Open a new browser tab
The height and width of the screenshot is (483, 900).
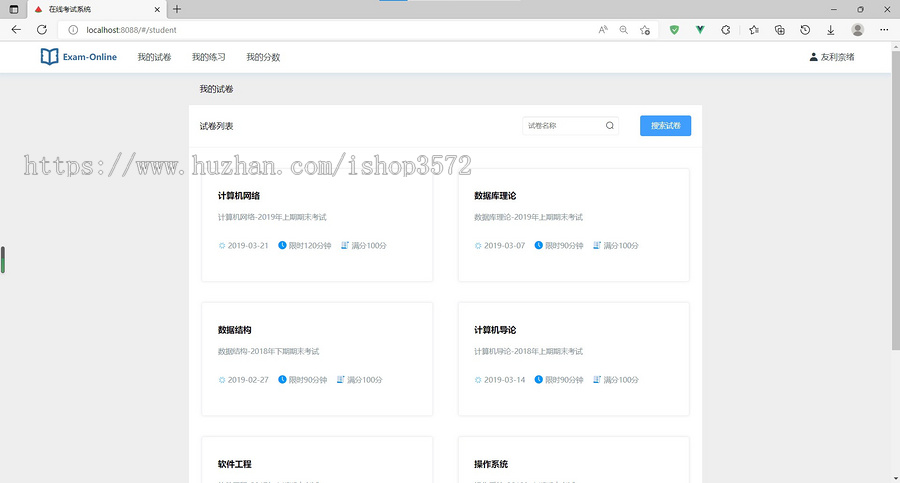point(177,9)
